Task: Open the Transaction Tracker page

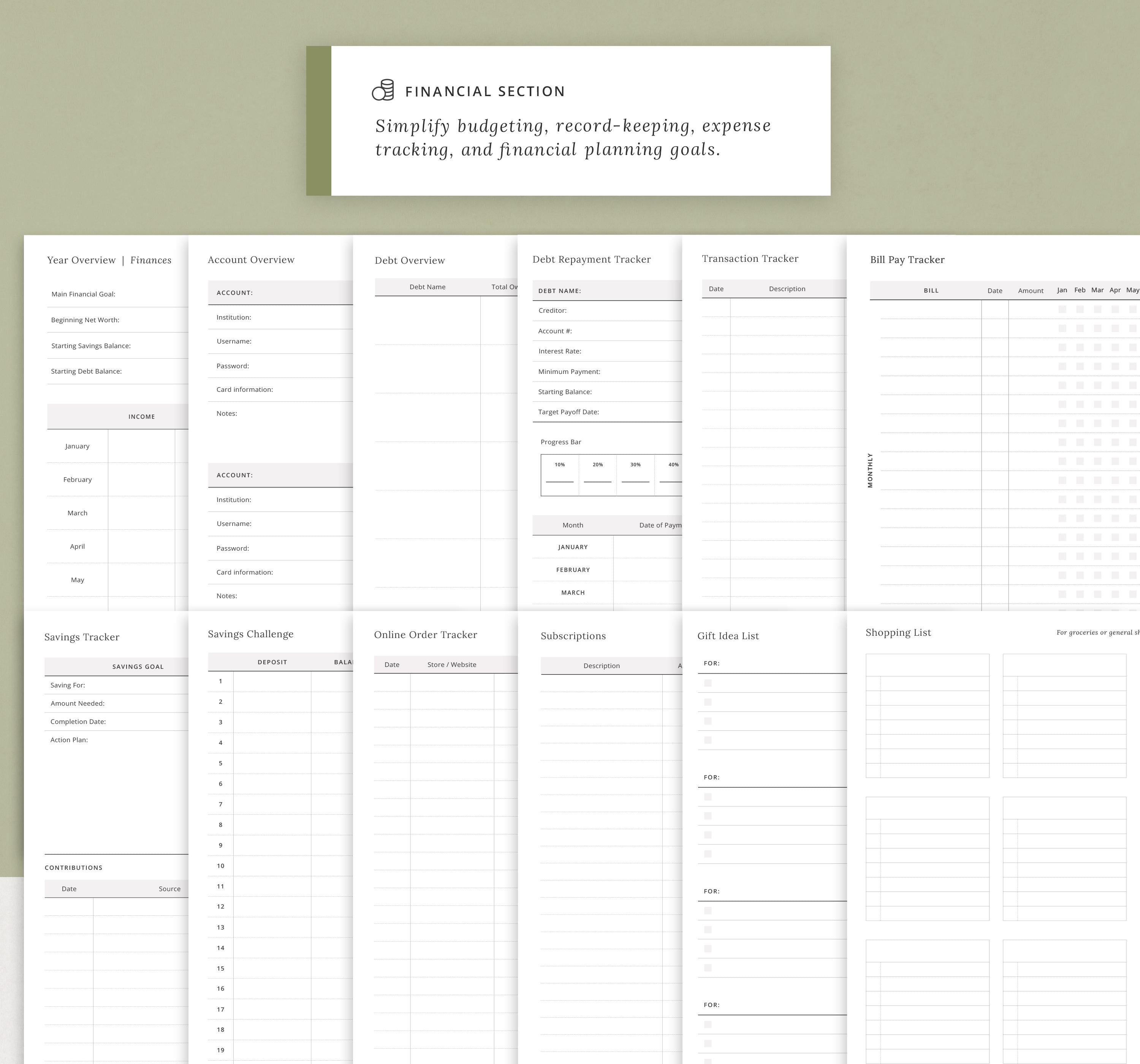Action: (x=750, y=259)
